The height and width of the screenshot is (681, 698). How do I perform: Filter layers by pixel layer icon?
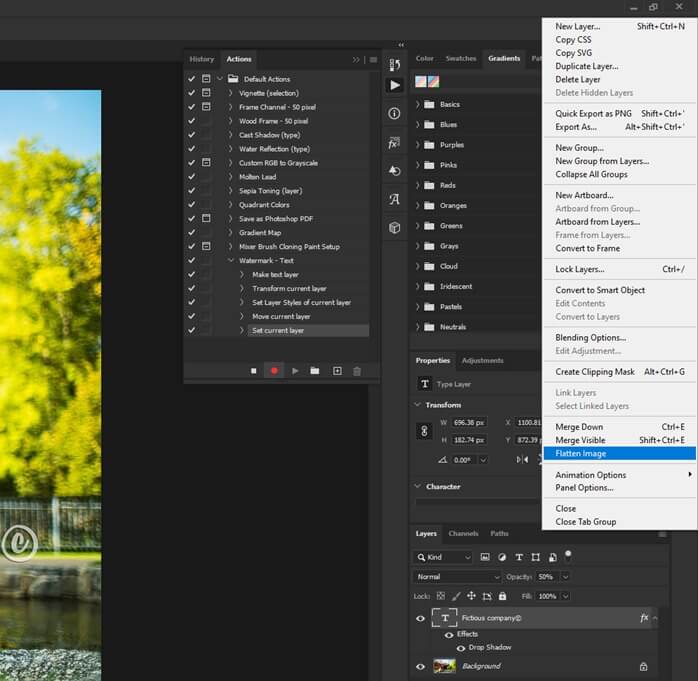[485, 557]
